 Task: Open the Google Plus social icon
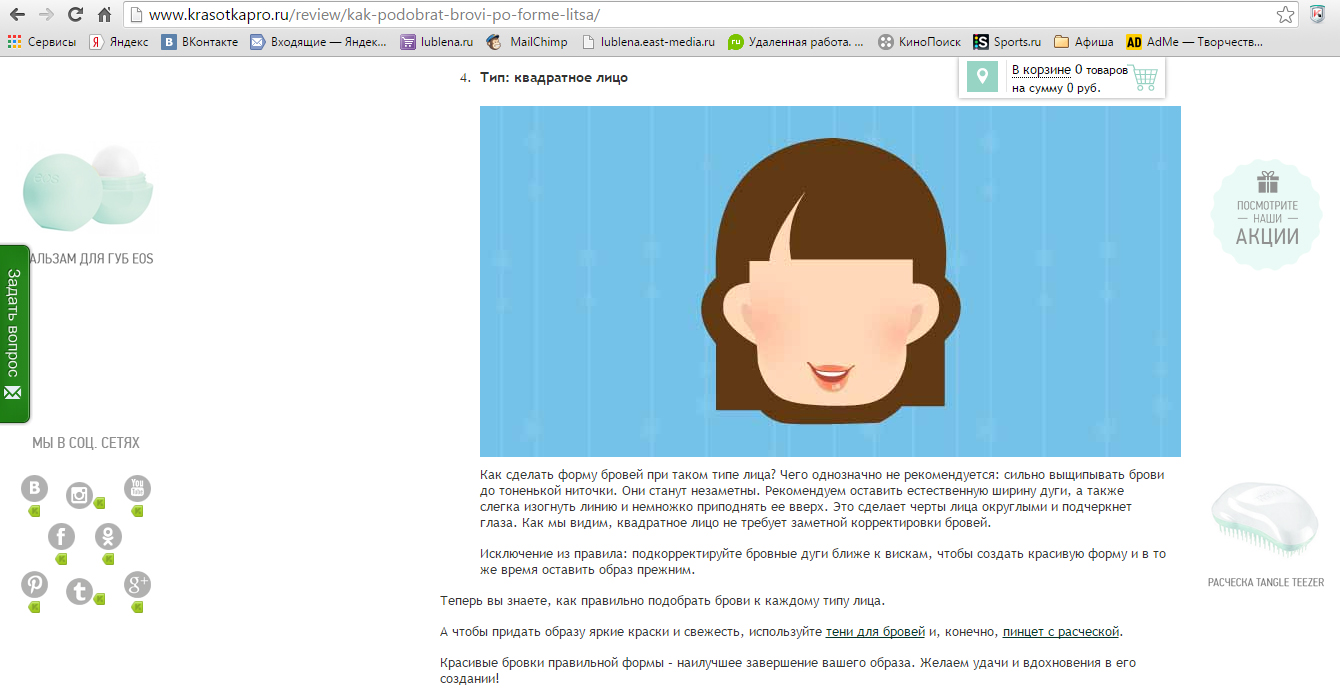[x=137, y=585]
